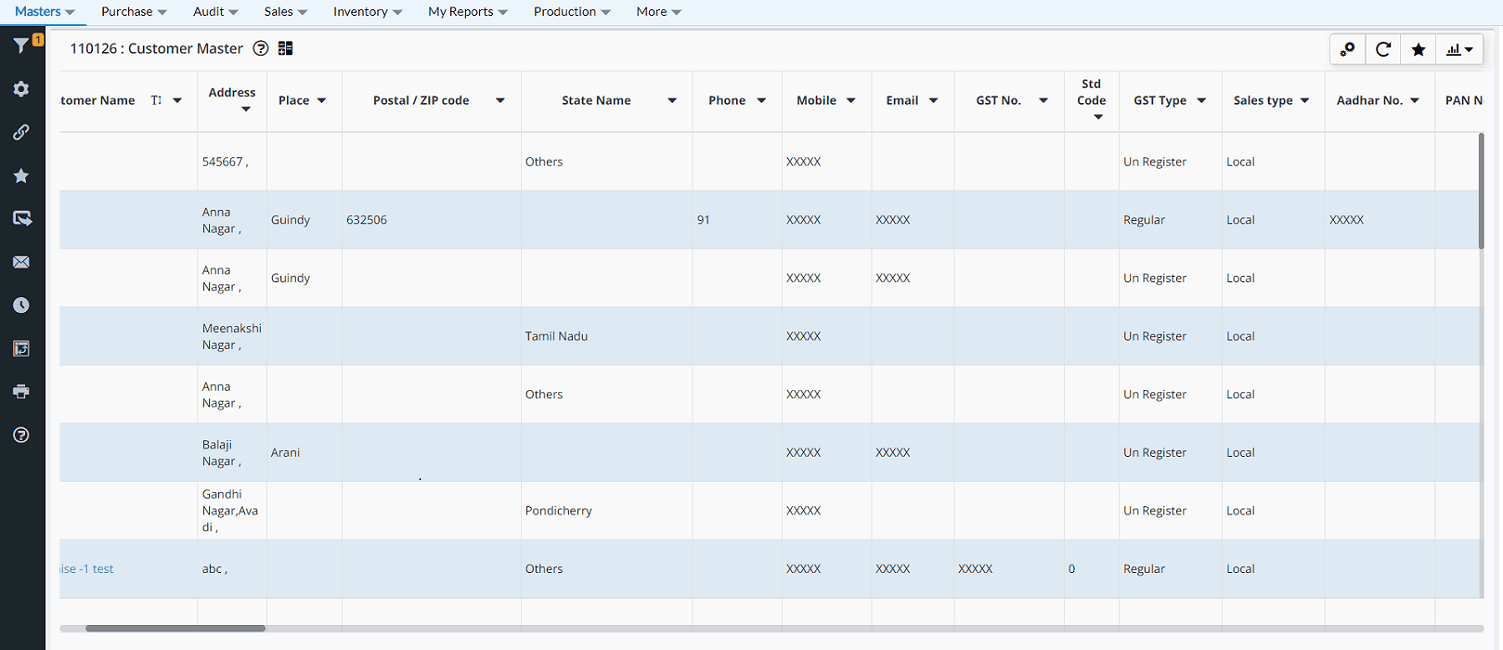Select the Aadhar No. cell showing 'XXXXX'
1503x650 pixels.
[1379, 220]
